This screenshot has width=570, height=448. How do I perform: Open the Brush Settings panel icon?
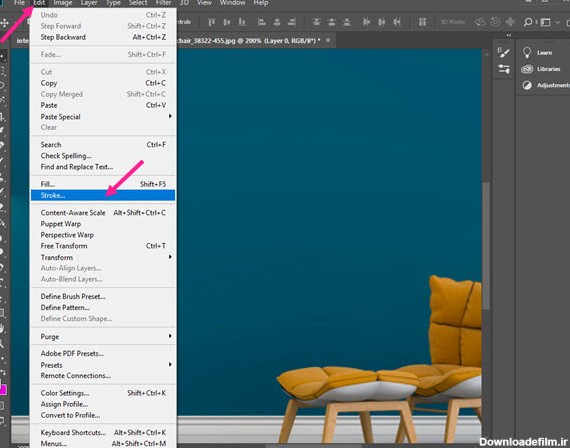(x=504, y=53)
